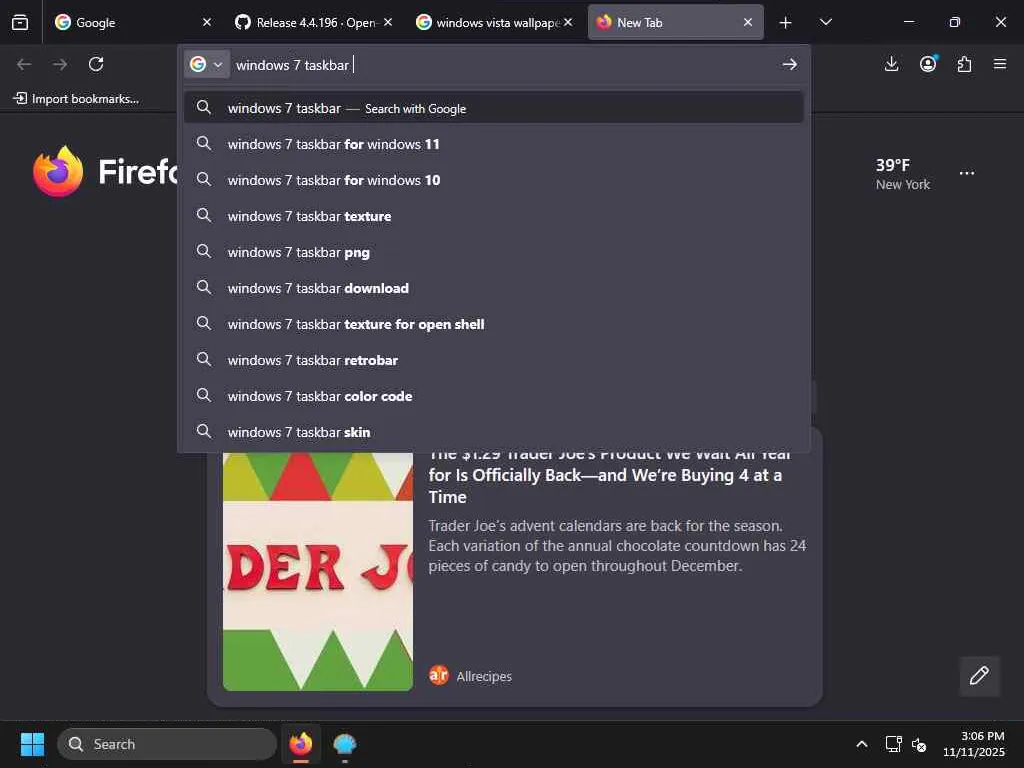Open the clock showing 3:06 PM
This screenshot has height=768, width=1024.
pyautogui.click(x=973, y=744)
